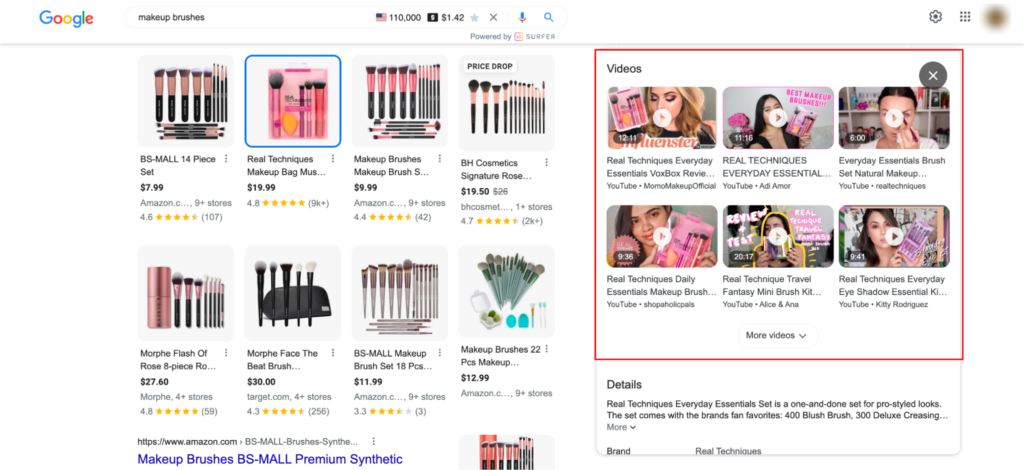Viewport: 1024px width, 470px height.
Task: Click the blue magnifier search icon
Action: point(549,18)
